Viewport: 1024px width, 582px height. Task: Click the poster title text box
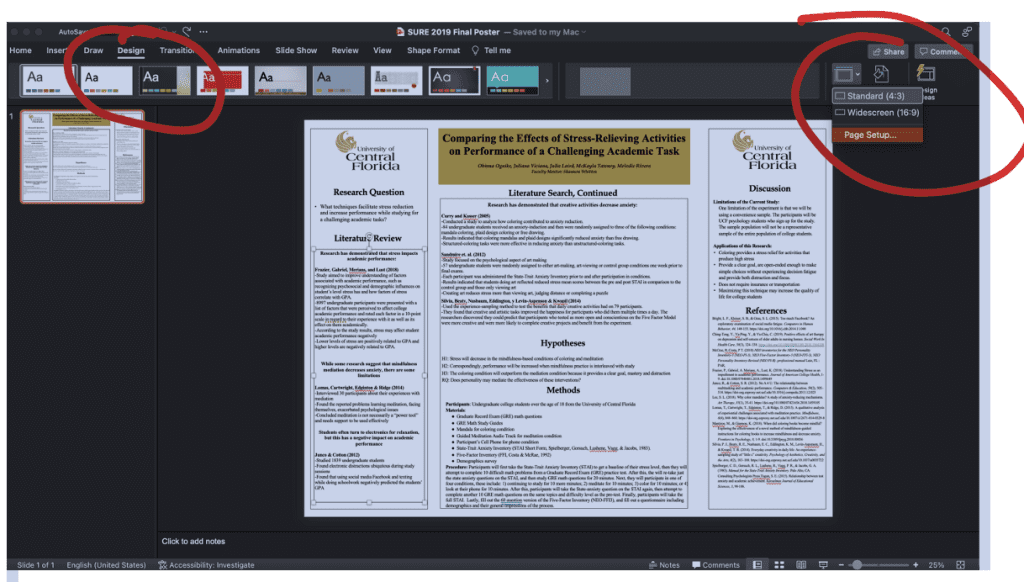coord(564,156)
